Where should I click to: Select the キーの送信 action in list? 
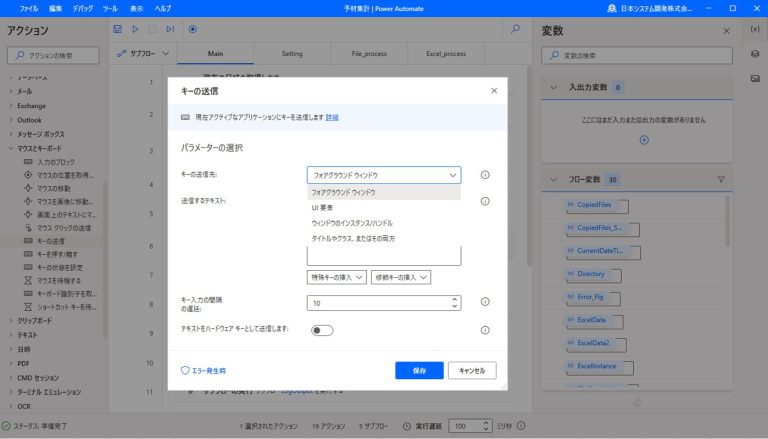coord(51,241)
